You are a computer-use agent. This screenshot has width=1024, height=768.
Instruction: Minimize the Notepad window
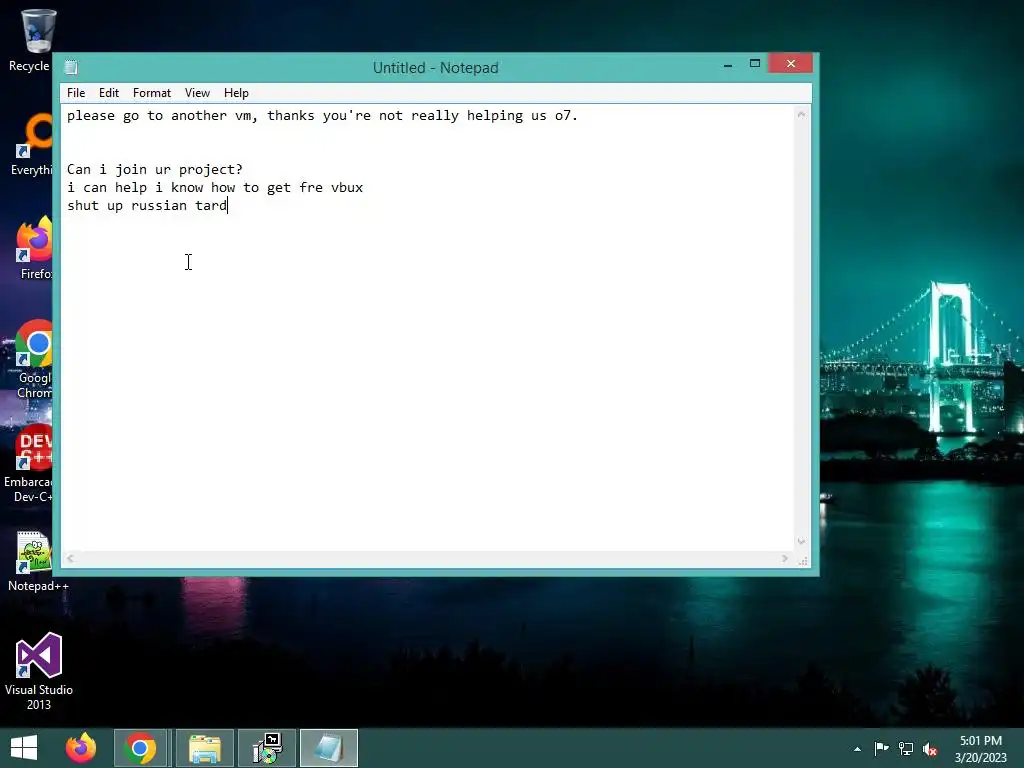tap(728, 65)
